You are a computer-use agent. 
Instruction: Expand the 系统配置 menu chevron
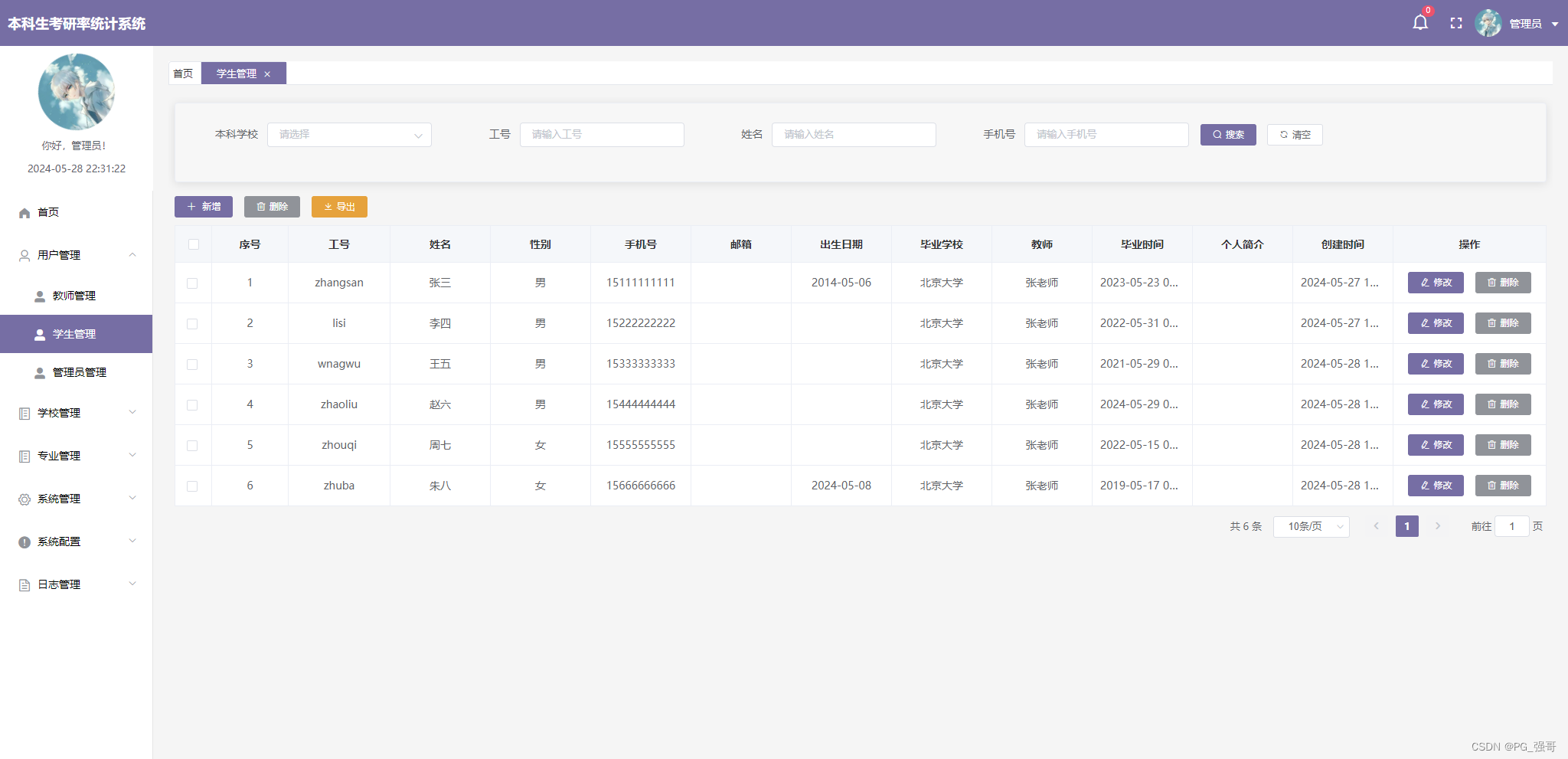tap(132, 541)
